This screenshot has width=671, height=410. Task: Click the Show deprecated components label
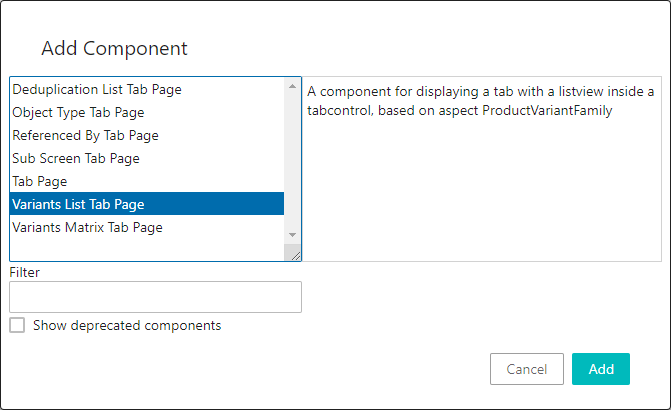127,325
